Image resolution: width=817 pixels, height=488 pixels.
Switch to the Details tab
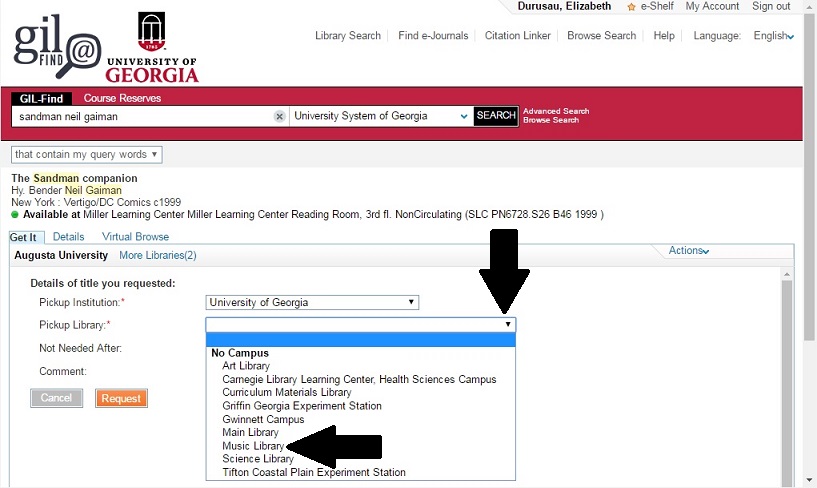[x=68, y=237]
